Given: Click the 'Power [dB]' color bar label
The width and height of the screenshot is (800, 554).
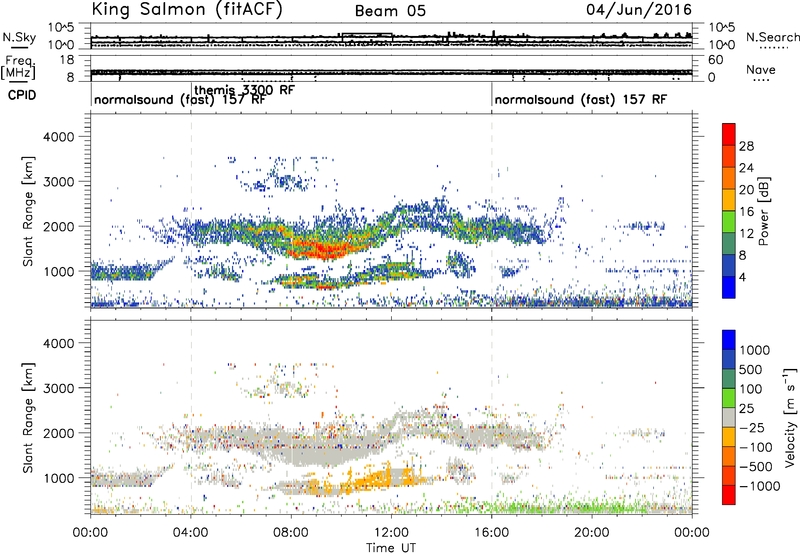Looking at the screenshot, I should [x=764, y=211].
